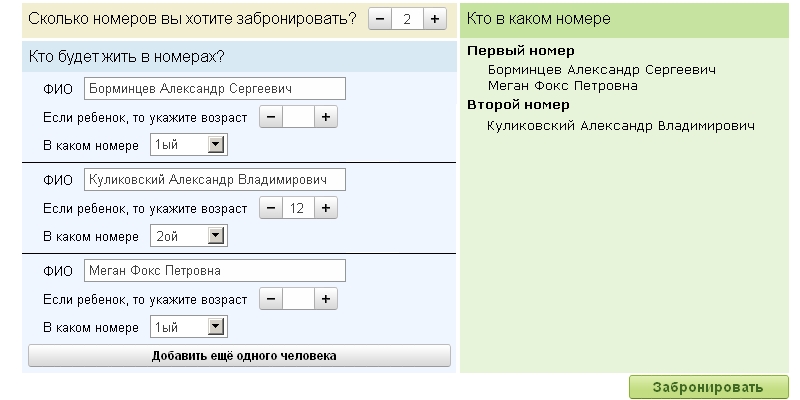The image size is (800, 400).
Task: Click minus on Меган Фокс age
Action: [x=271, y=299]
